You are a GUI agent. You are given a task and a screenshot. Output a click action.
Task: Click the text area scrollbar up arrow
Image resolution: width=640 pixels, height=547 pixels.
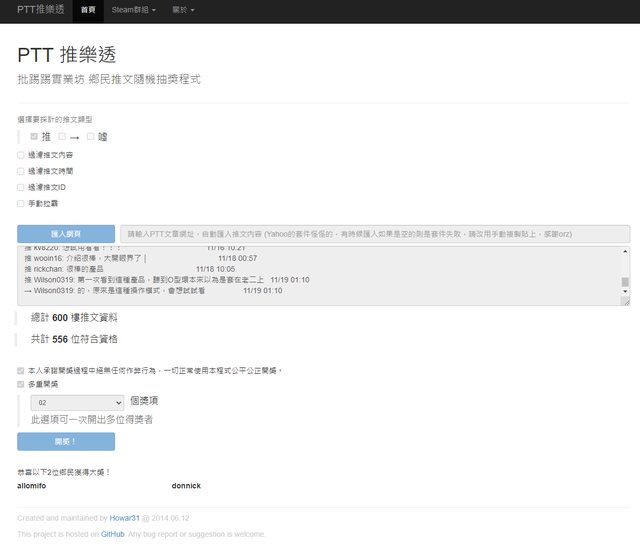pyautogui.click(x=625, y=251)
